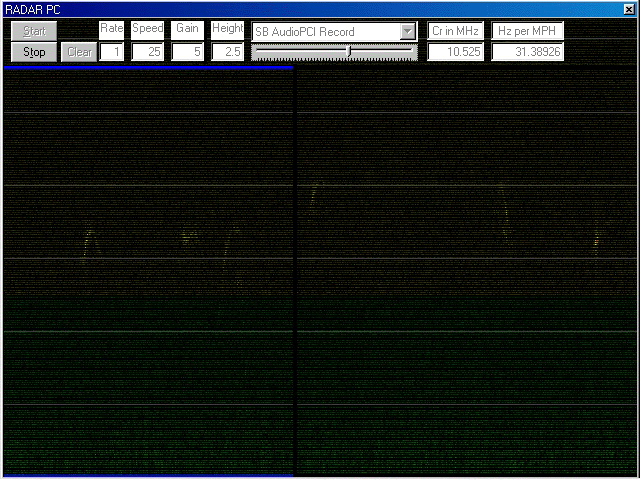Click the Speed value field showing 25

[148, 52]
